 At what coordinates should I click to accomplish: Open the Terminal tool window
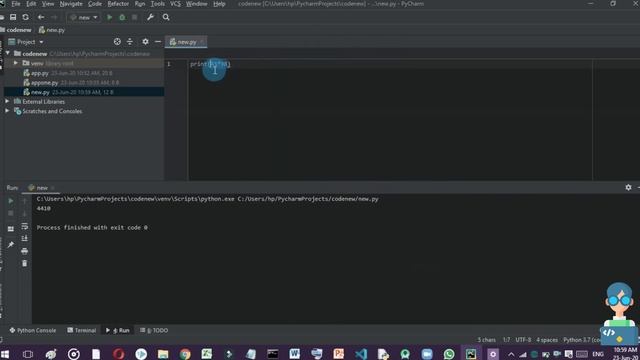pos(82,330)
